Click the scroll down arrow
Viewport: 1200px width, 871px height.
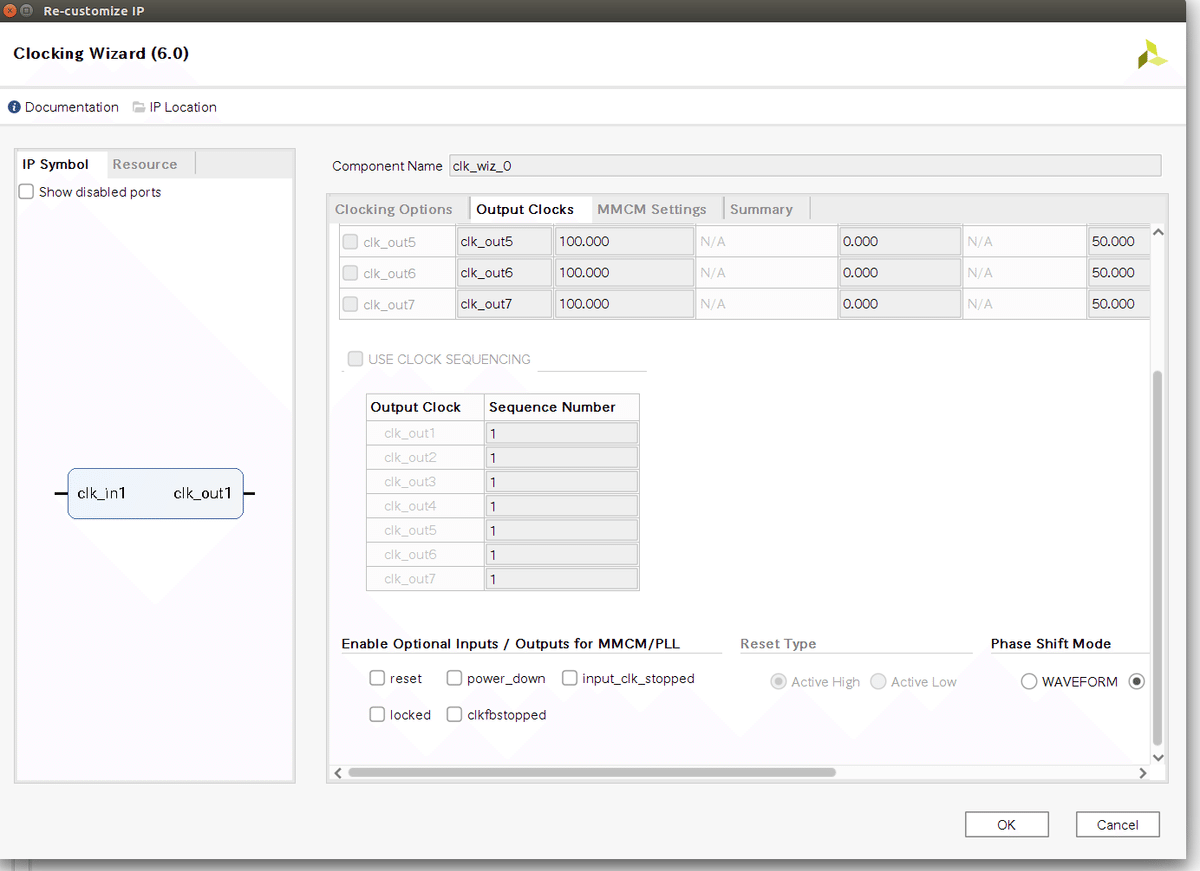(1158, 757)
